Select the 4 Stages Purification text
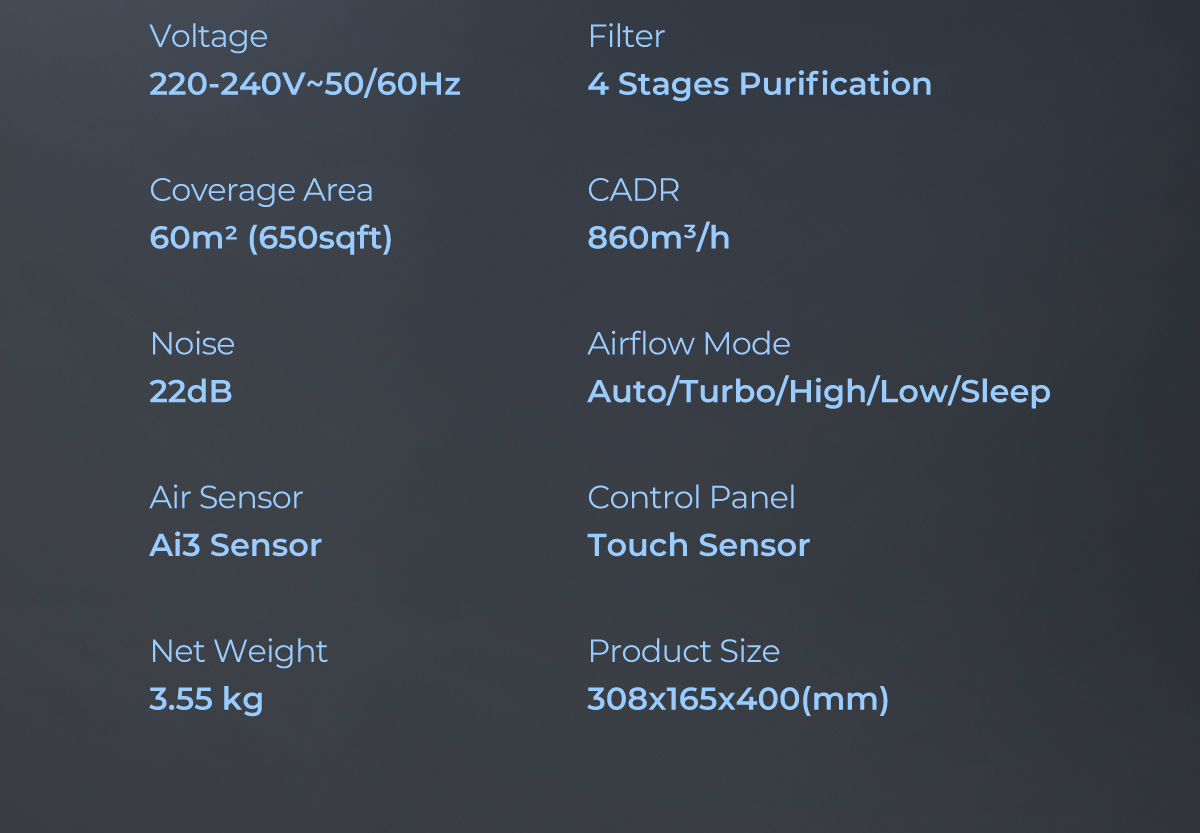The image size is (1200, 833). point(759,84)
